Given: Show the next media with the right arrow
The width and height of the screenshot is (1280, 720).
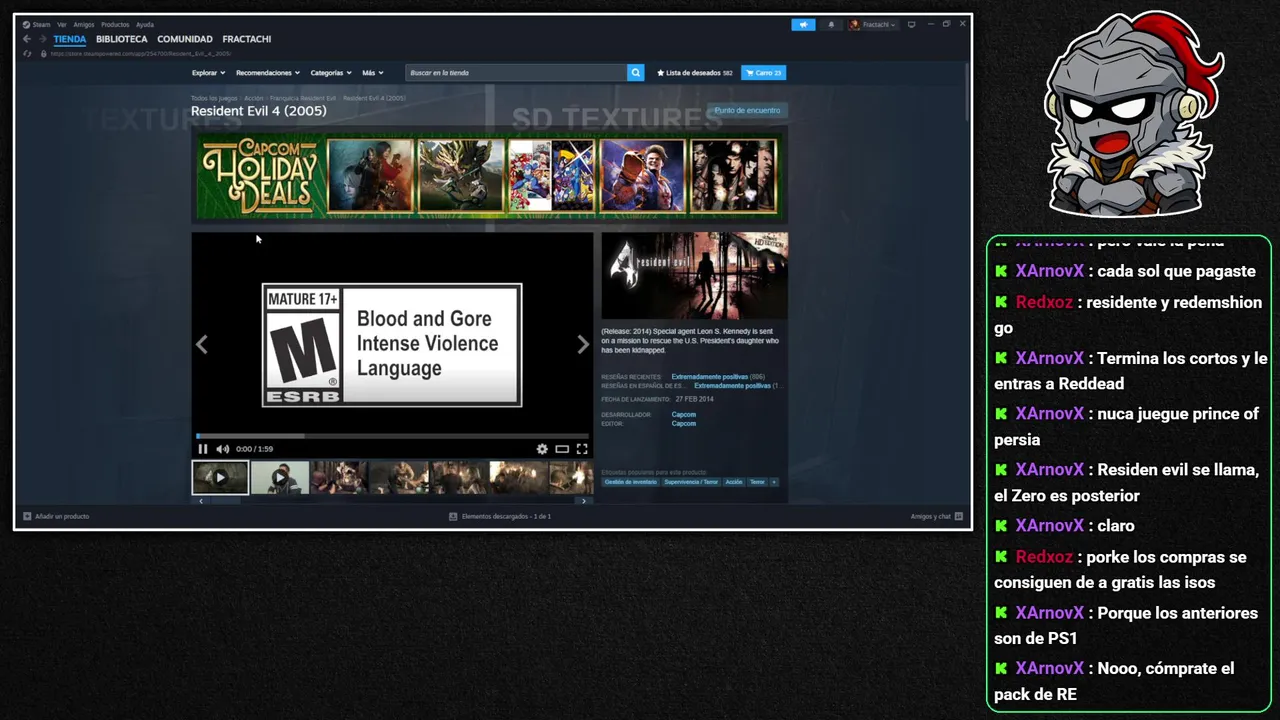Looking at the screenshot, I should coord(583,344).
